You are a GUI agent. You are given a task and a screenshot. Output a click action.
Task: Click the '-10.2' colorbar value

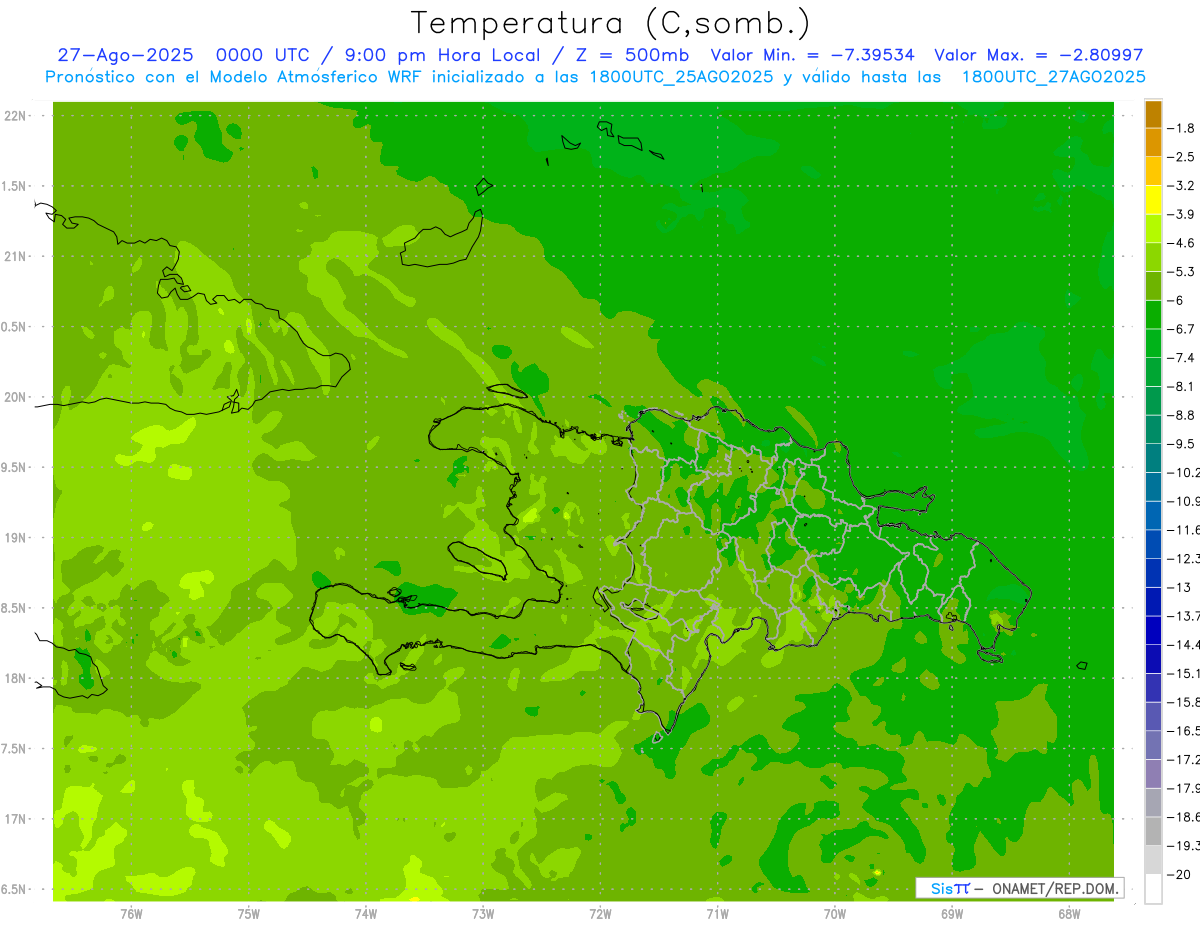coord(1184,472)
